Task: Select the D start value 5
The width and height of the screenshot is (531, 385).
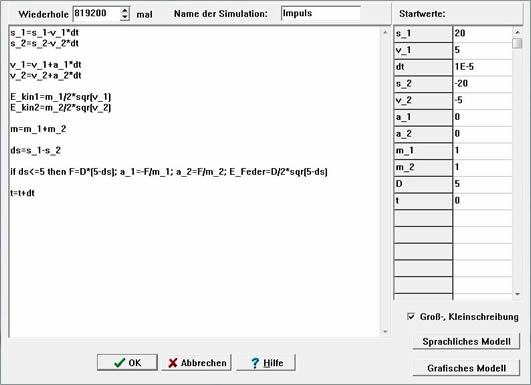Action: [x=483, y=184]
